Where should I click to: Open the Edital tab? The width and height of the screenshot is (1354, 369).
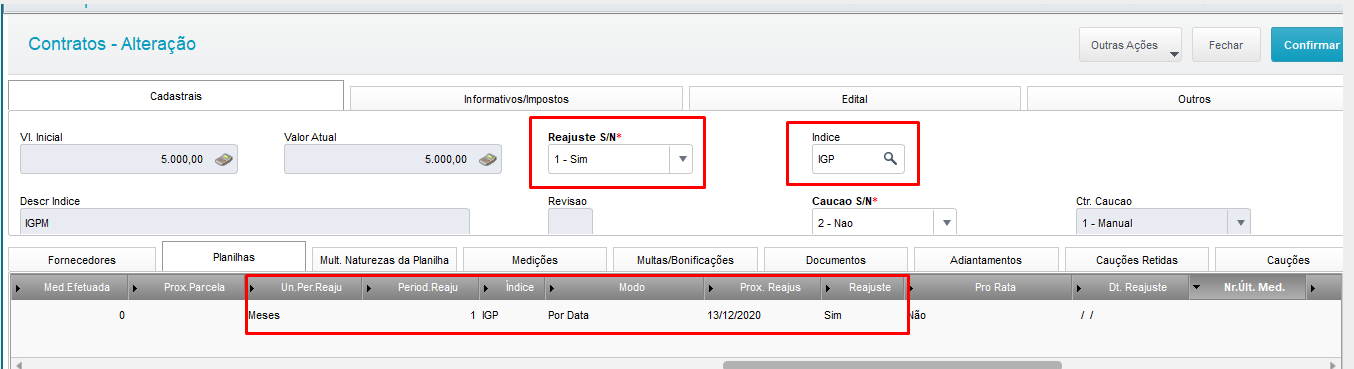pyautogui.click(x=854, y=99)
